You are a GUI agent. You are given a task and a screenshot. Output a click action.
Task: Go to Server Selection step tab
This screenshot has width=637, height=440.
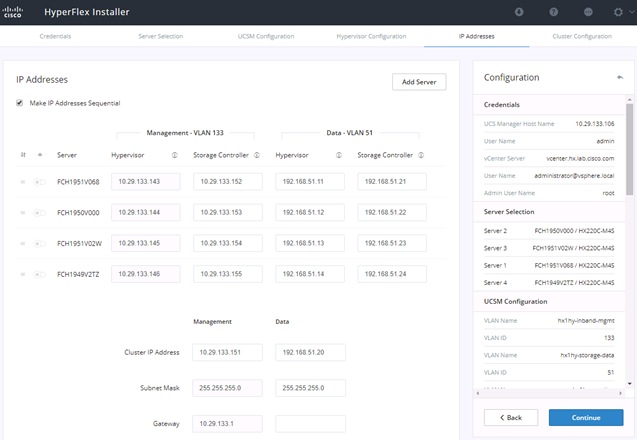[x=160, y=36]
